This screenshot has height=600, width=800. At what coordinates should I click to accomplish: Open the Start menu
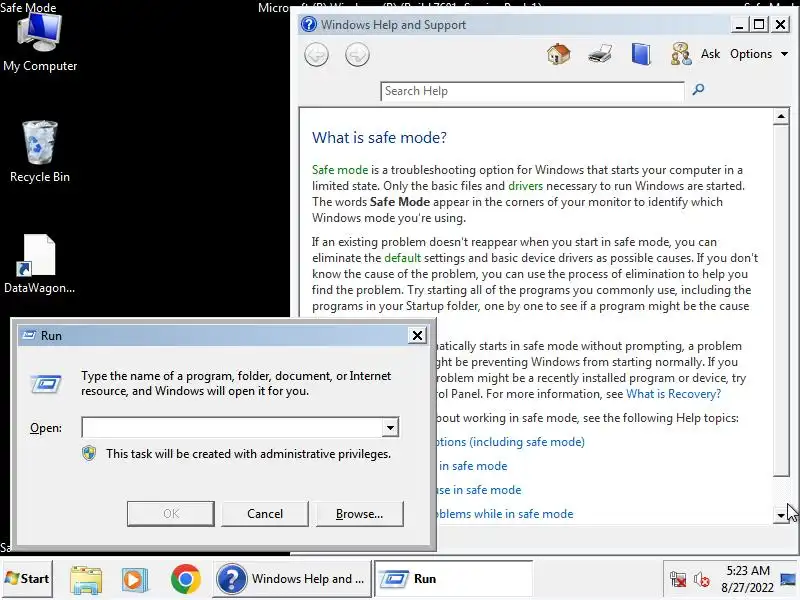coord(27,579)
